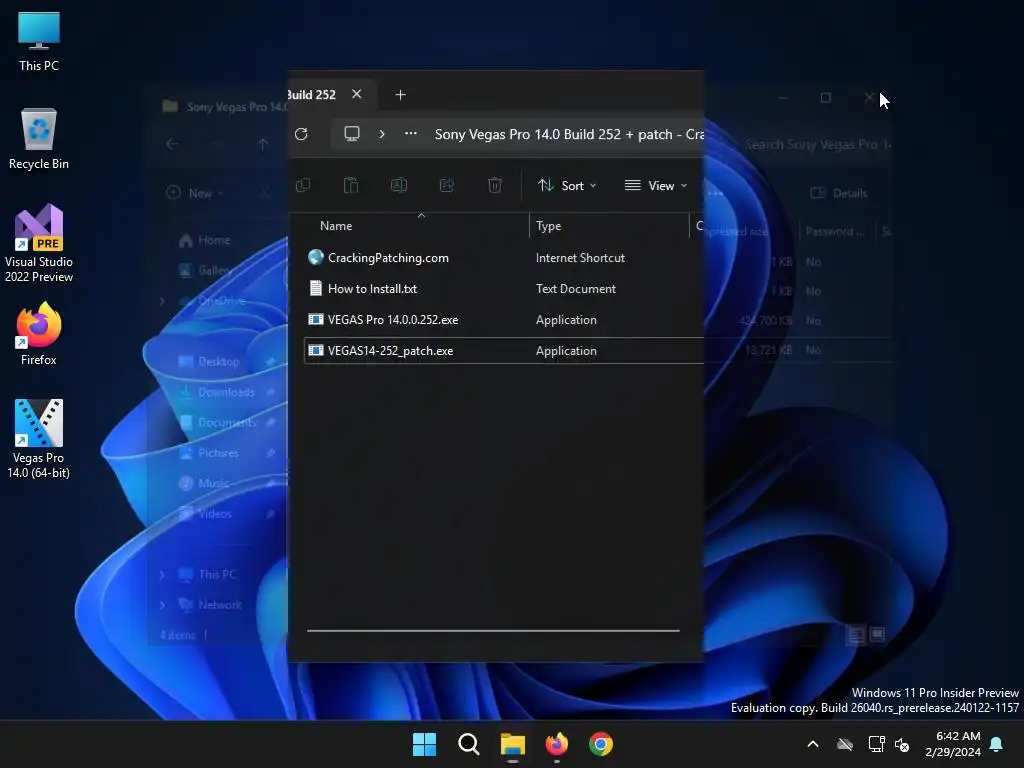This screenshot has height=768, width=1024.
Task: Expand OneDrive in background sidebar
Action: 162,301
